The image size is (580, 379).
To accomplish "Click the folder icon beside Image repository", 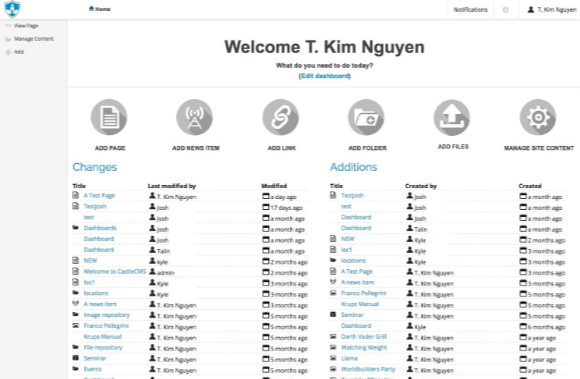I will coord(75,315).
